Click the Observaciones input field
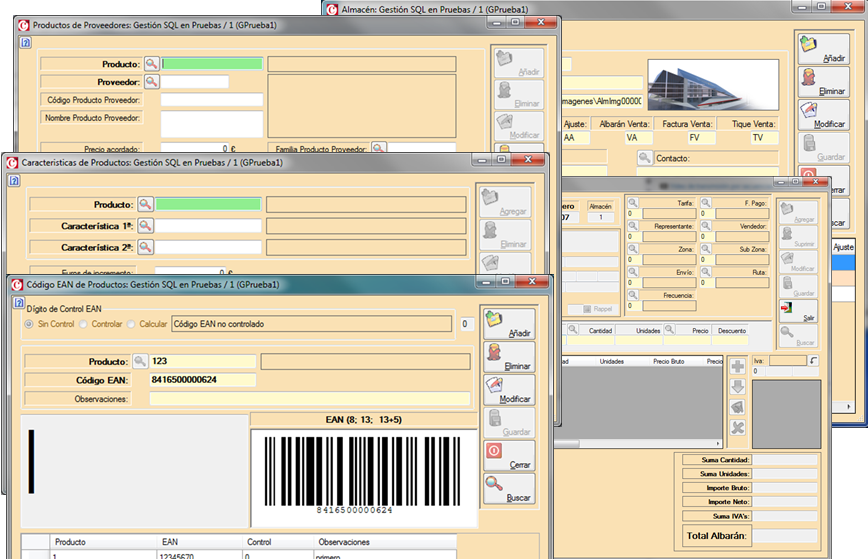 point(309,398)
